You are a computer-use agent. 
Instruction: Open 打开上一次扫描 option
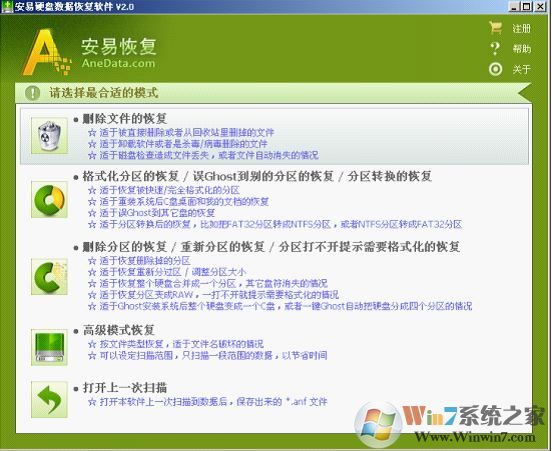[x=125, y=388]
